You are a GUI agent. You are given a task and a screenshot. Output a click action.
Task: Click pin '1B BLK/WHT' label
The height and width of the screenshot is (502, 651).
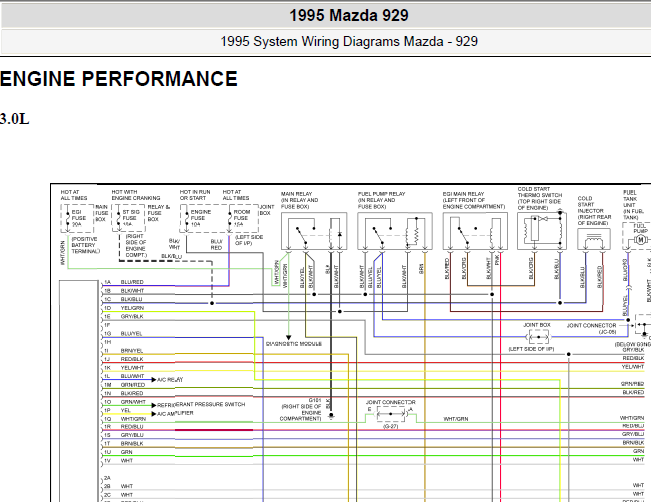click(x=124, y=291)
